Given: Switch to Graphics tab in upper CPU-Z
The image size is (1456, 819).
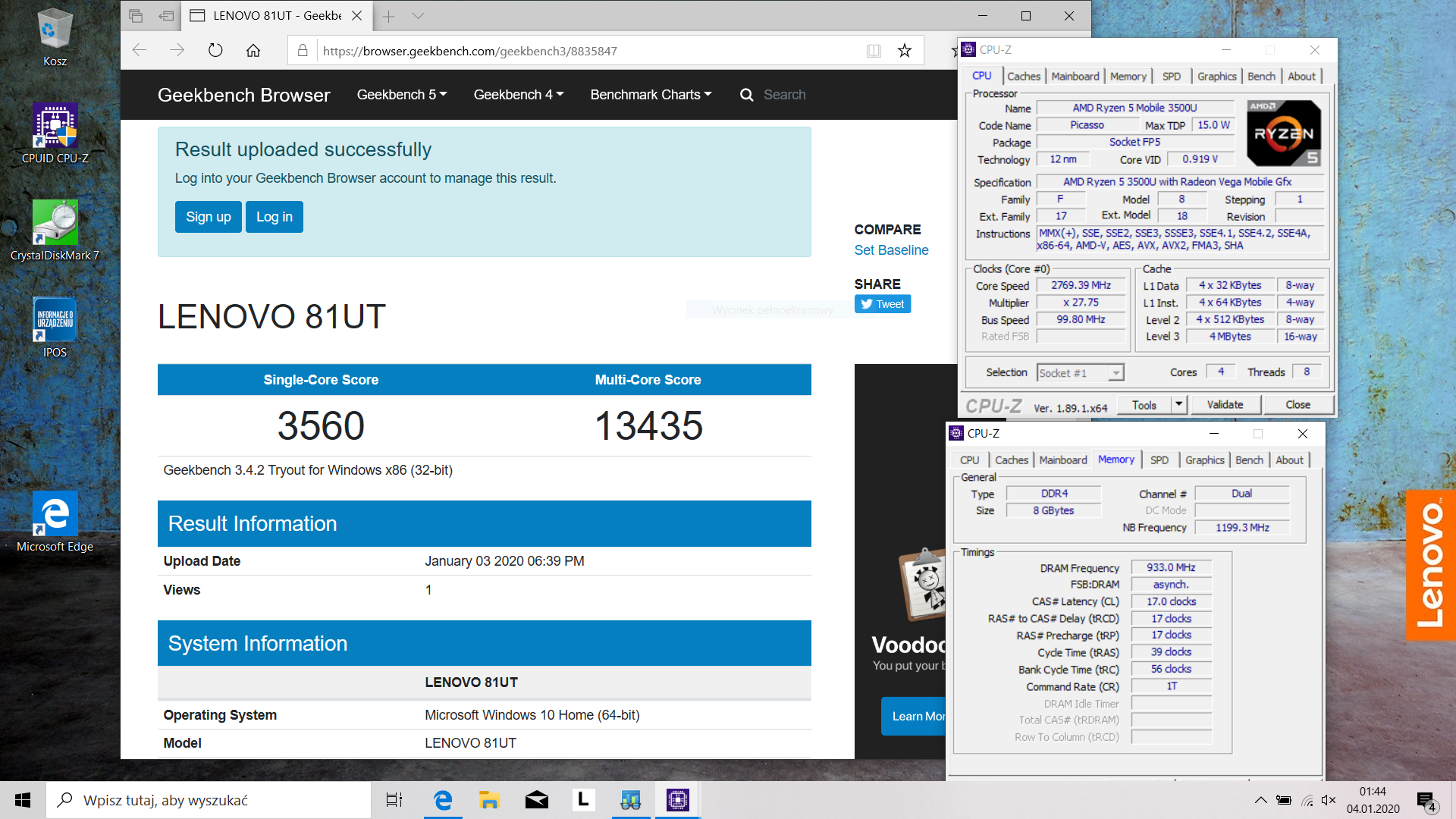Looking at the screenshot, I should (1217, 77).
